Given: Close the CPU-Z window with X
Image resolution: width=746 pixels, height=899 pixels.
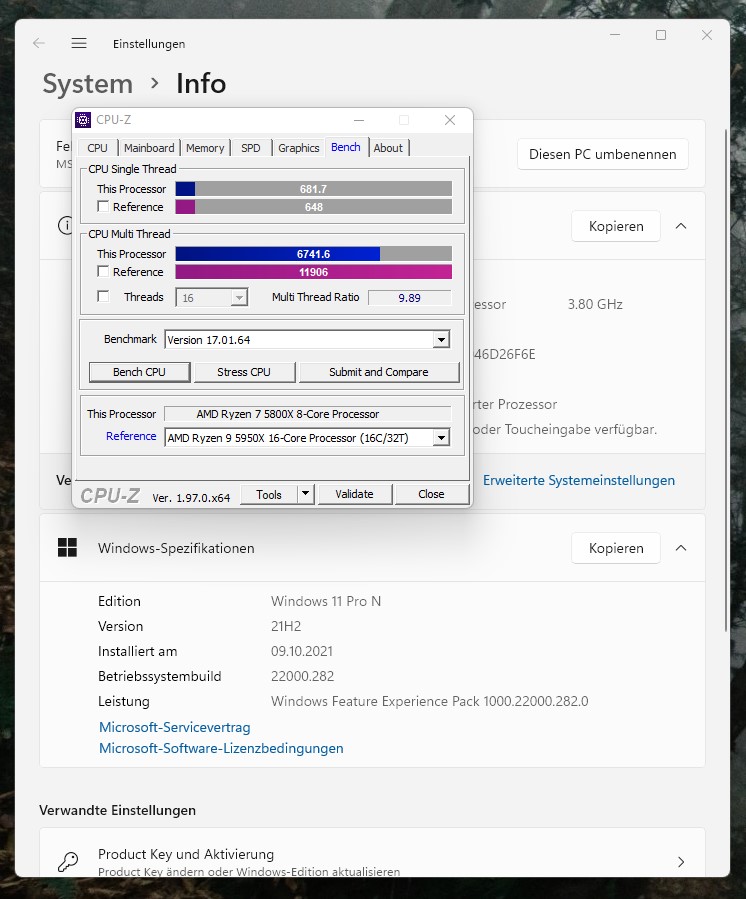Looking at the screenshot, I should [450, 120].
